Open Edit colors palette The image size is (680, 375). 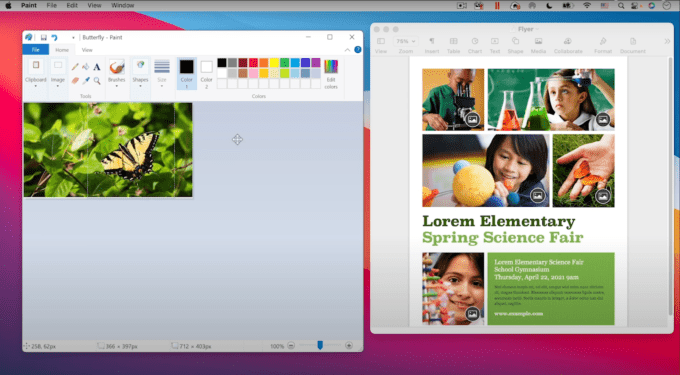point(331,74)
